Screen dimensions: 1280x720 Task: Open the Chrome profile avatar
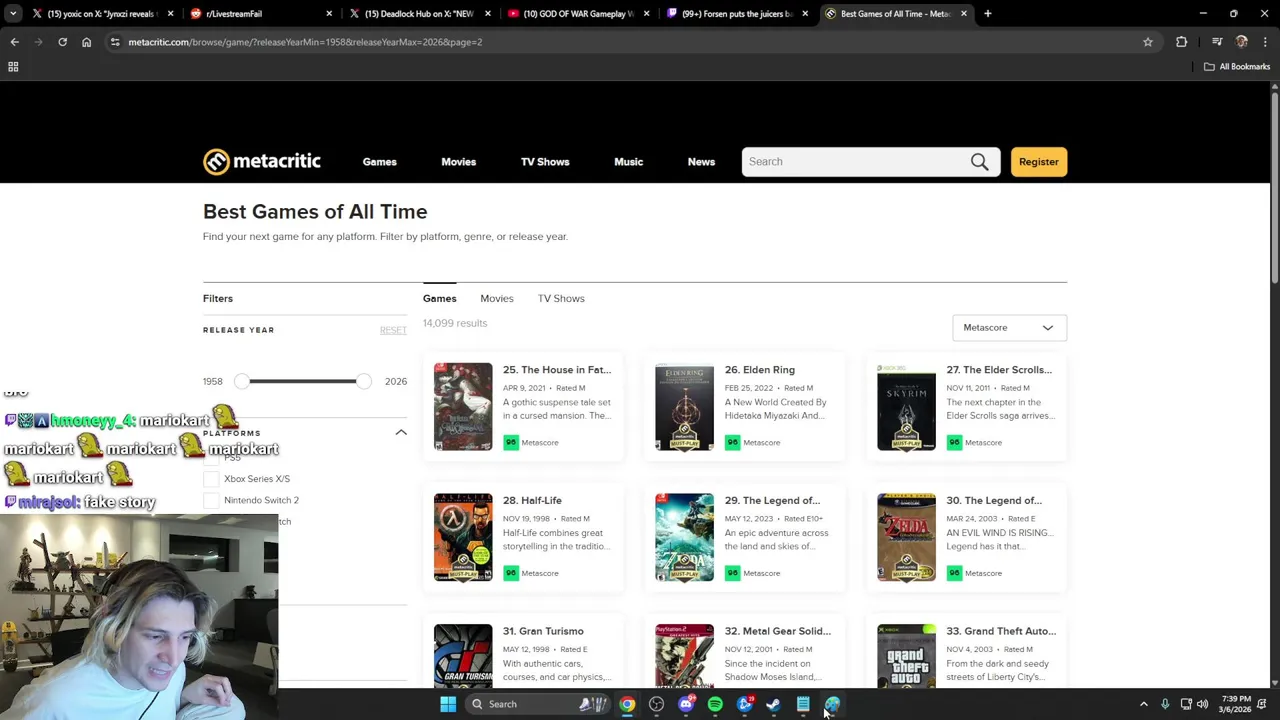[x=1242, y=42]
